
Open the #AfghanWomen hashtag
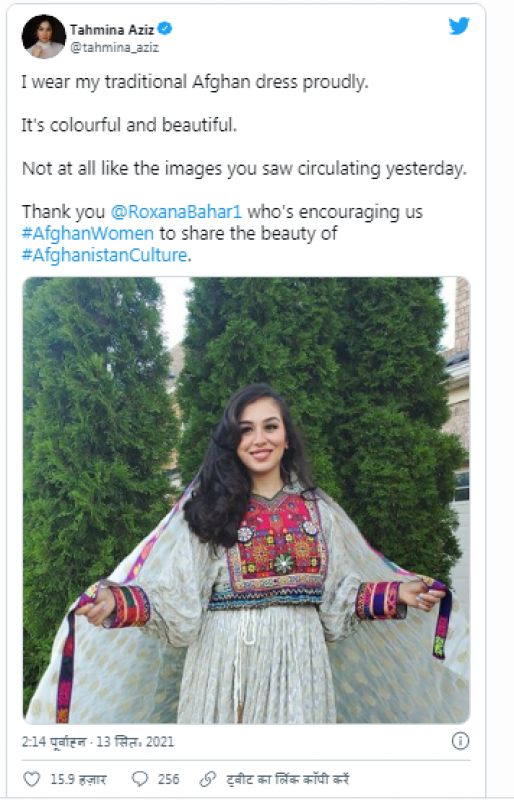point(87,233)
